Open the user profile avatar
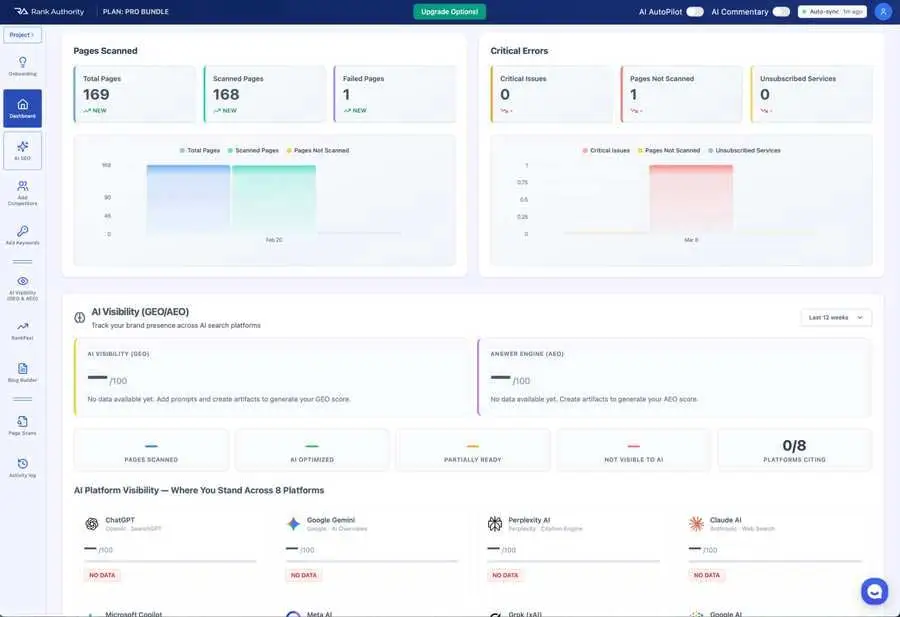The height and width of the screenshot is (617, 900). coord(883,11)
